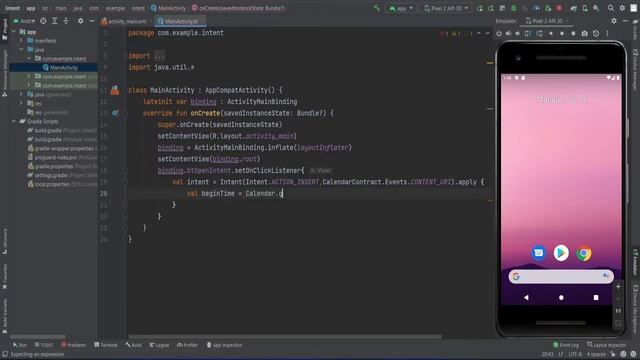640x360 pixels.
Task: Open the Pixel 2 API 30 device dropdown
Action: tap(446, 8)
